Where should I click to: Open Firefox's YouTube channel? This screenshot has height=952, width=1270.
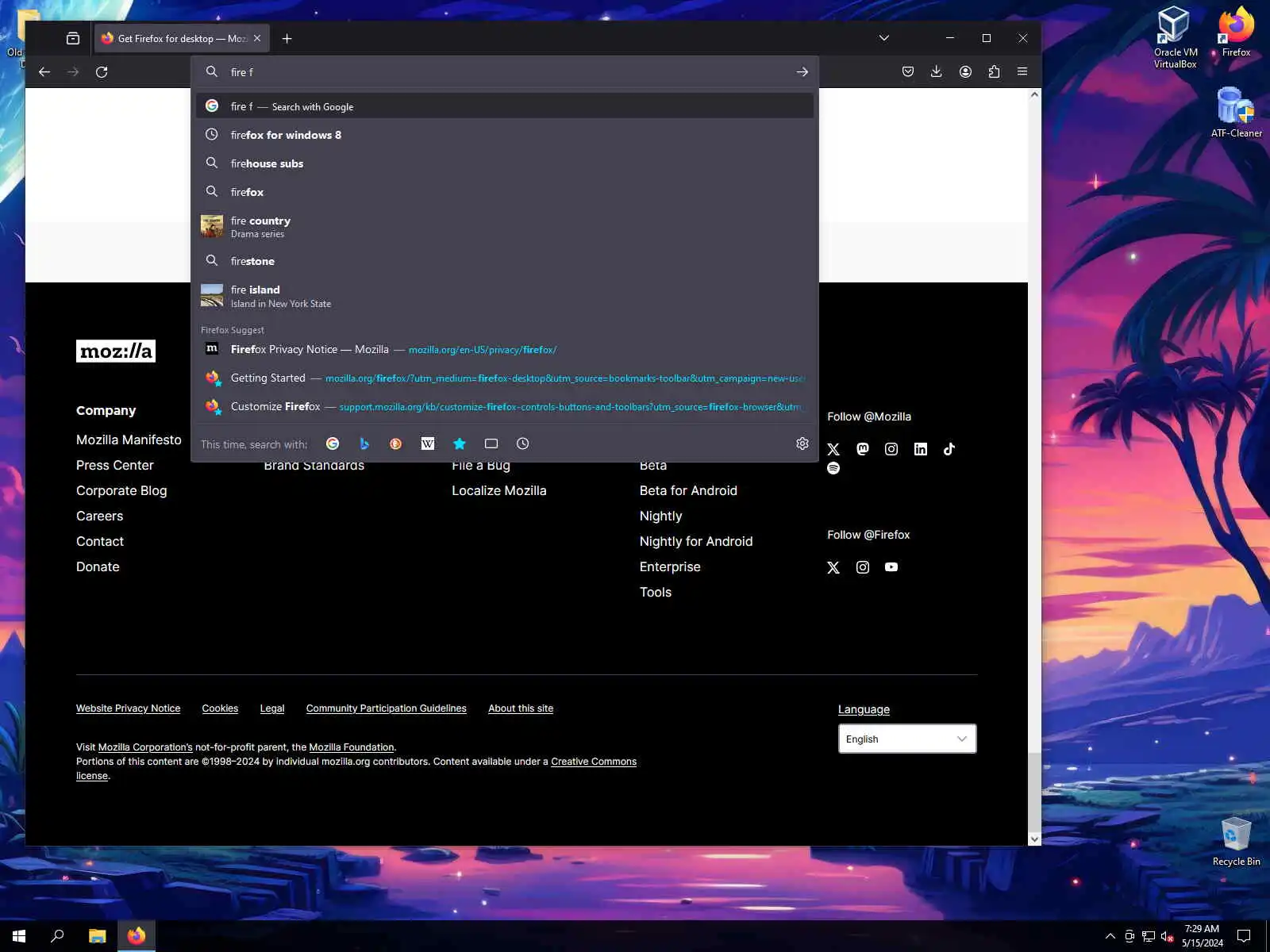point(891,567)
